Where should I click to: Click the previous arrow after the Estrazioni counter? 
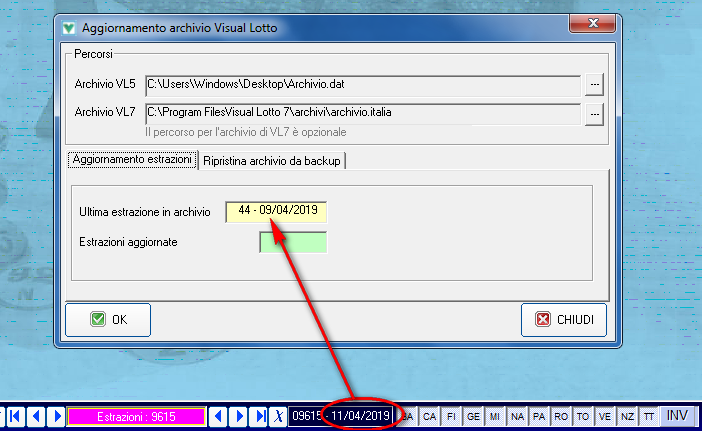pyautogui.click(x=218, y=417)
